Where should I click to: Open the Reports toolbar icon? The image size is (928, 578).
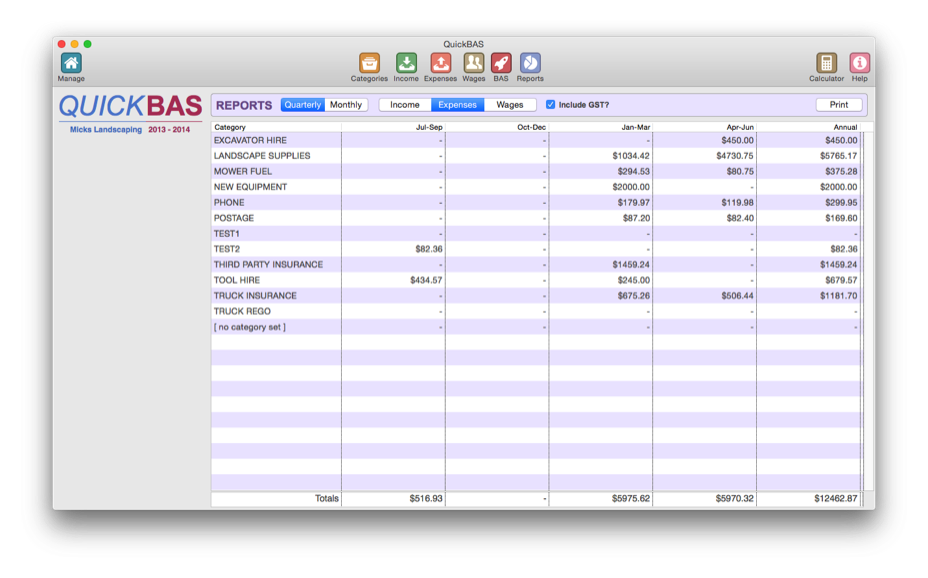click(529, 63)
